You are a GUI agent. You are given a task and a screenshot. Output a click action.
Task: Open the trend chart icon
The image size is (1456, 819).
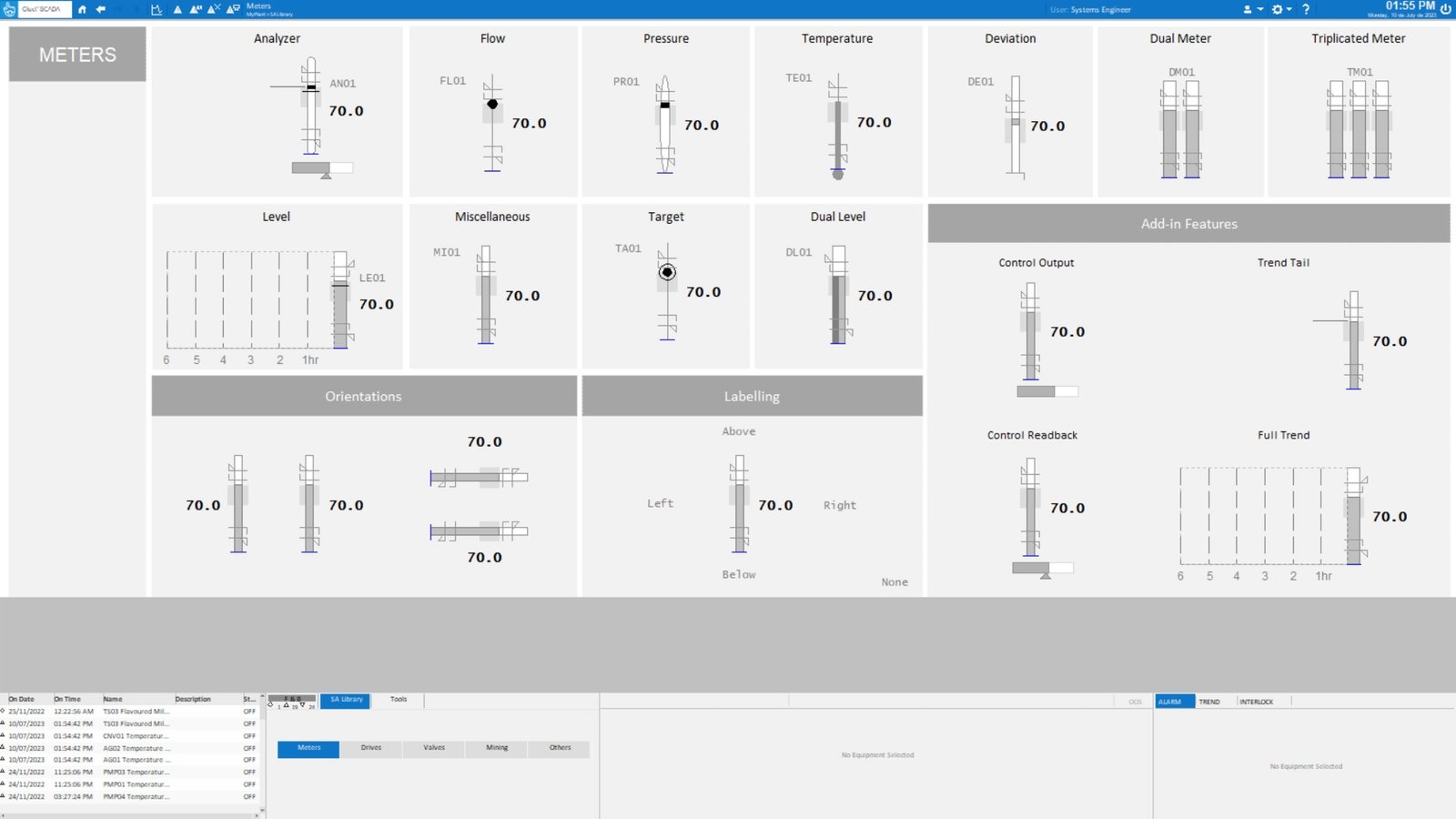(x=157, y=9)
